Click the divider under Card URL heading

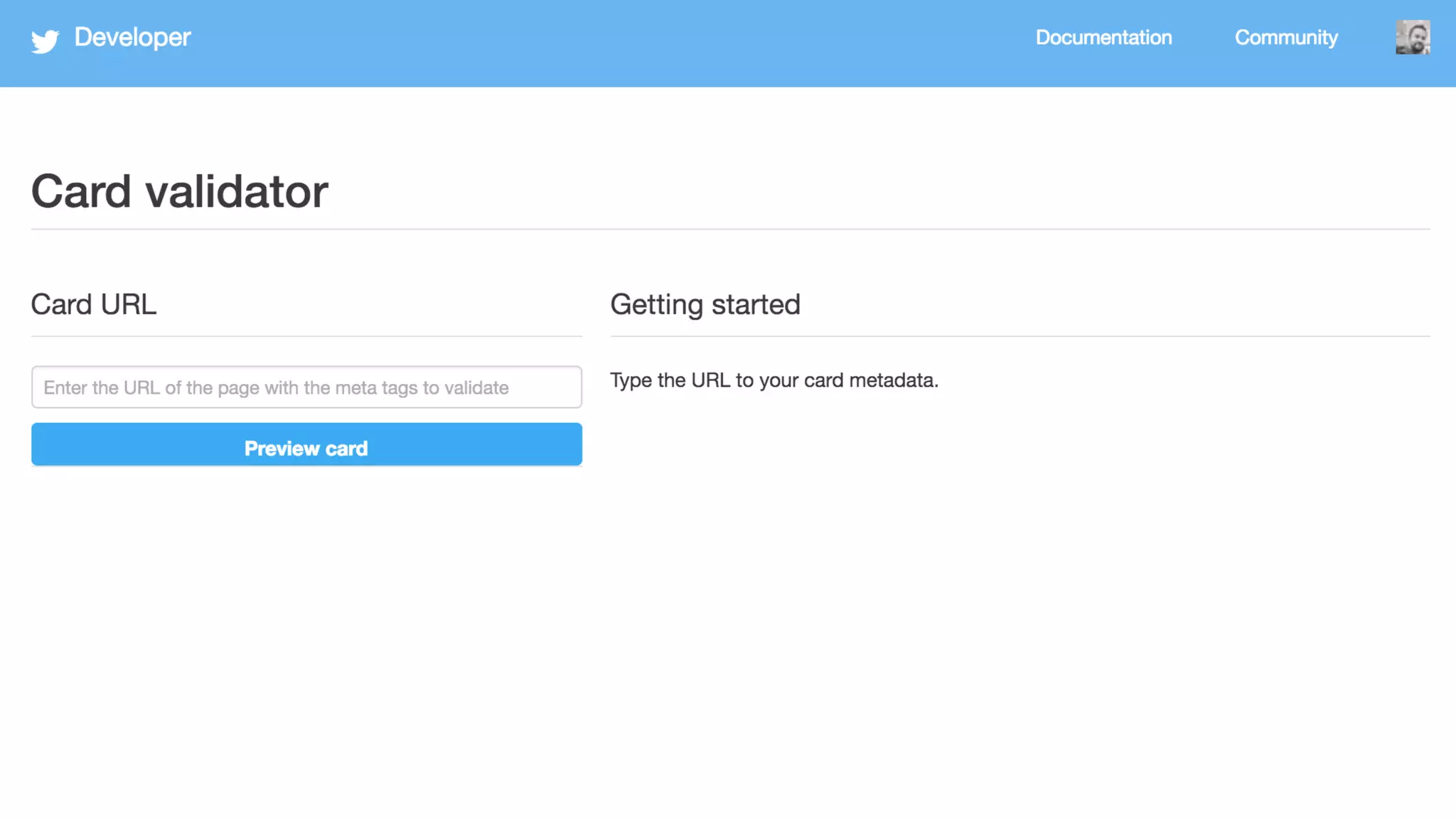pos(306,336)
